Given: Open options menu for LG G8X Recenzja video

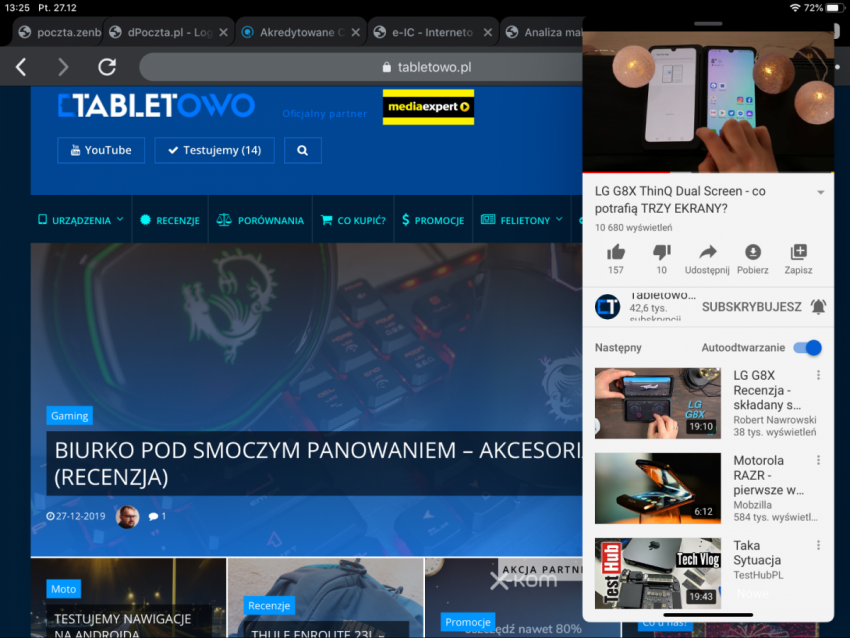Looking at the screenshot, I should coord(818,375).
